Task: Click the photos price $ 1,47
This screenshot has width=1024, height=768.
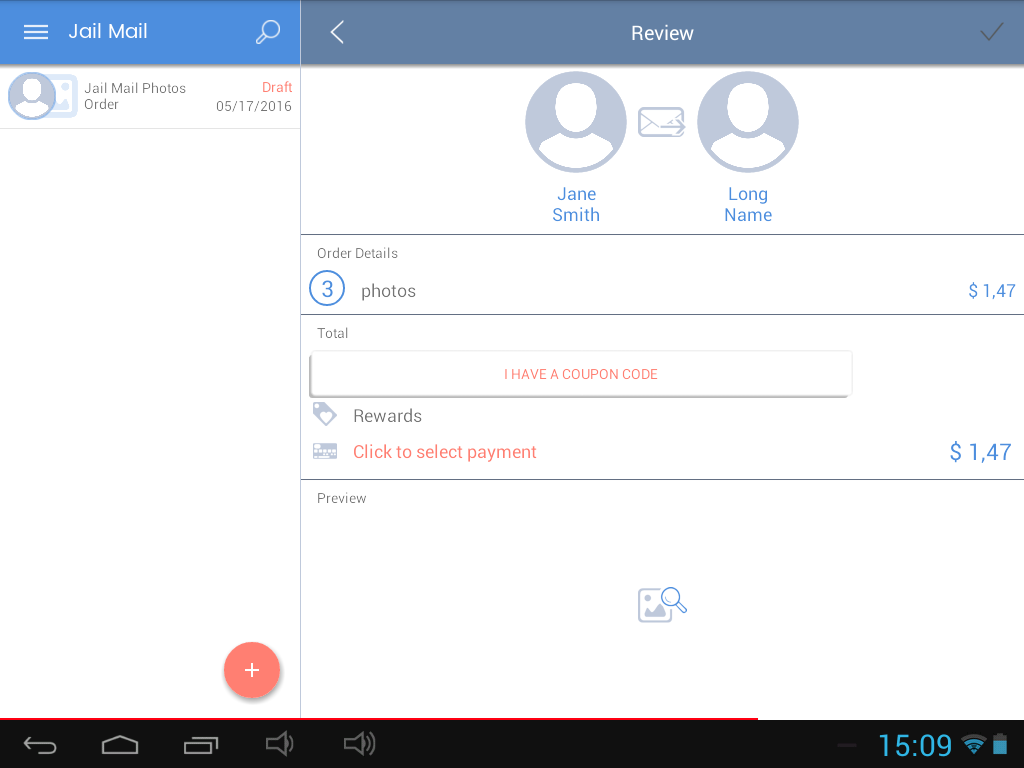Action: coord(991,291)
